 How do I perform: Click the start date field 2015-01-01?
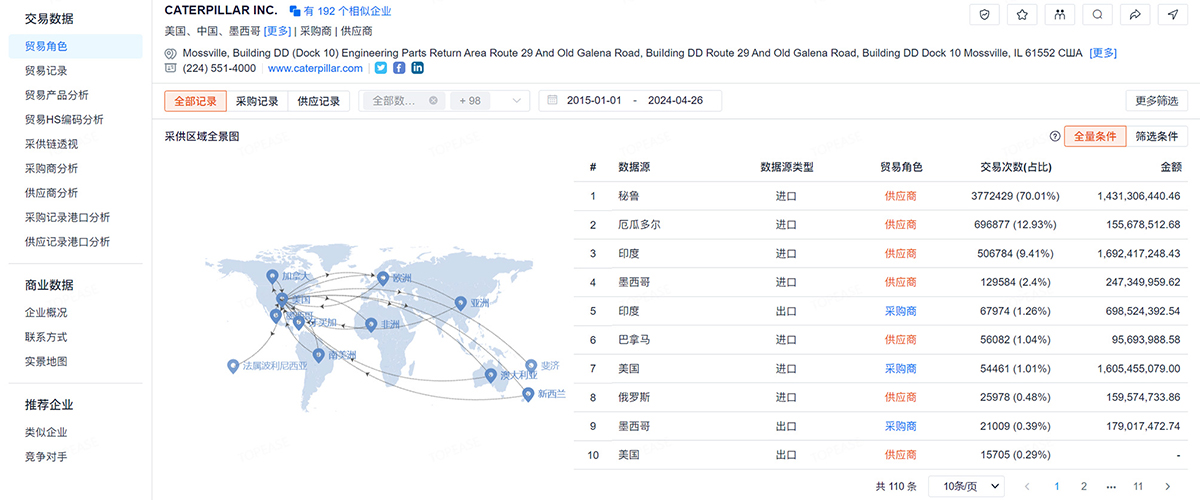pos(594,101)
